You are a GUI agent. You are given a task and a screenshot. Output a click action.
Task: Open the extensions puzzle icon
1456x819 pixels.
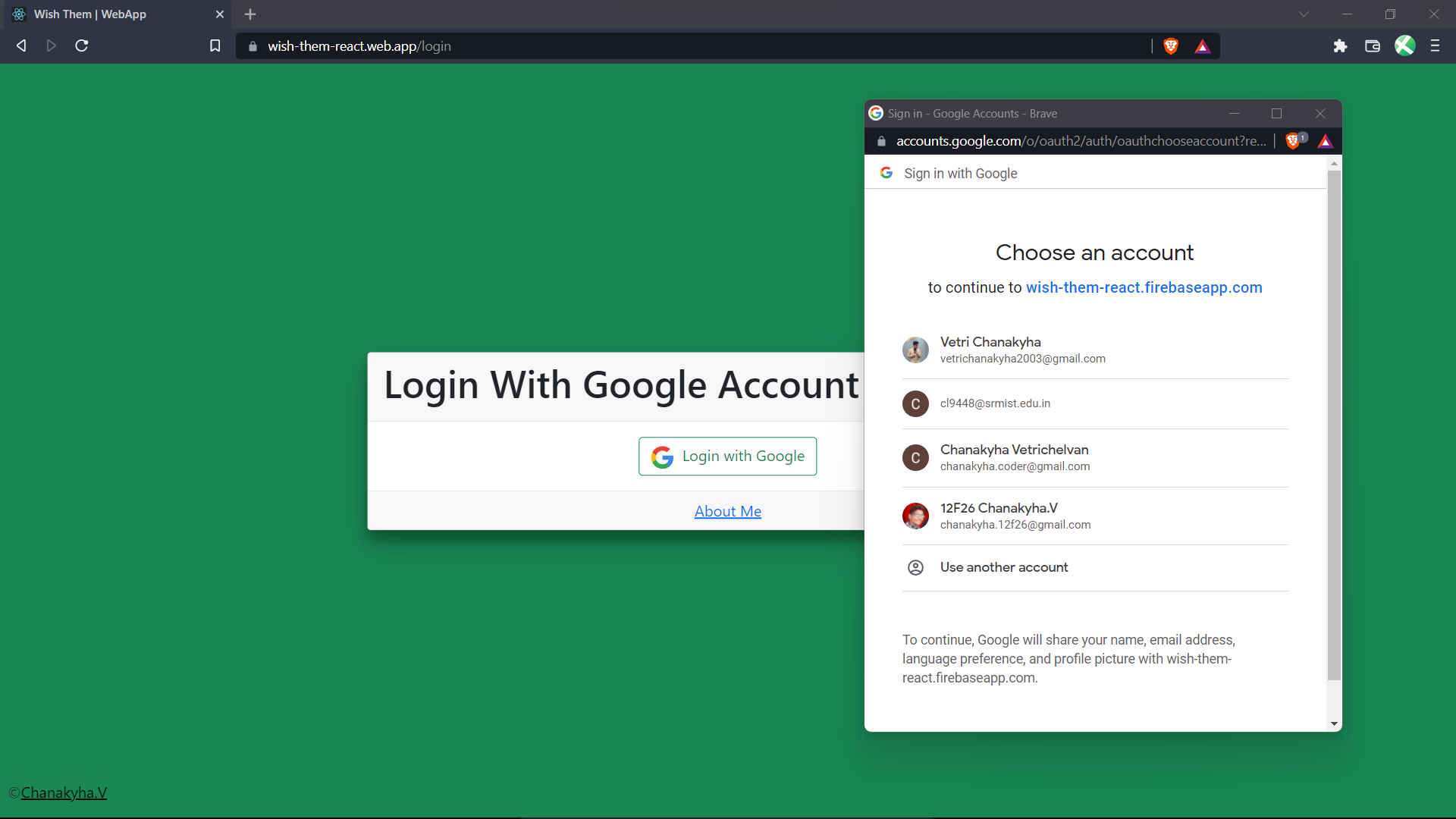tap(1340, 46)
